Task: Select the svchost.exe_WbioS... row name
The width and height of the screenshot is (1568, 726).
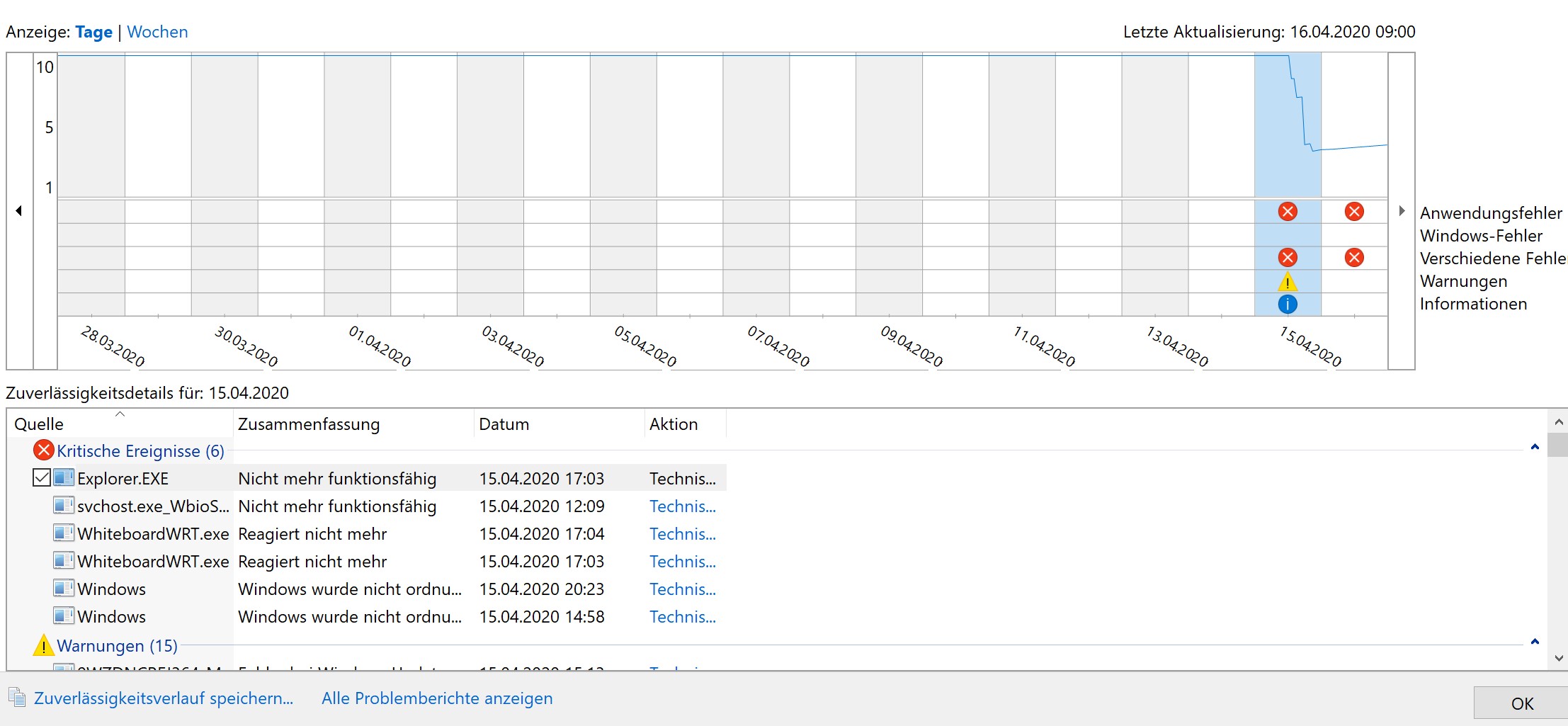Action: (x=153, y=506)
